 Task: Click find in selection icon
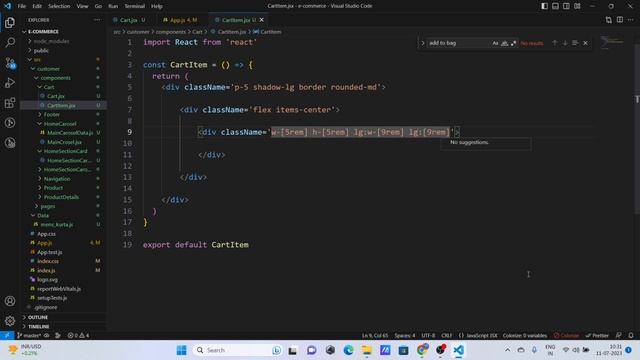(575, 43)
